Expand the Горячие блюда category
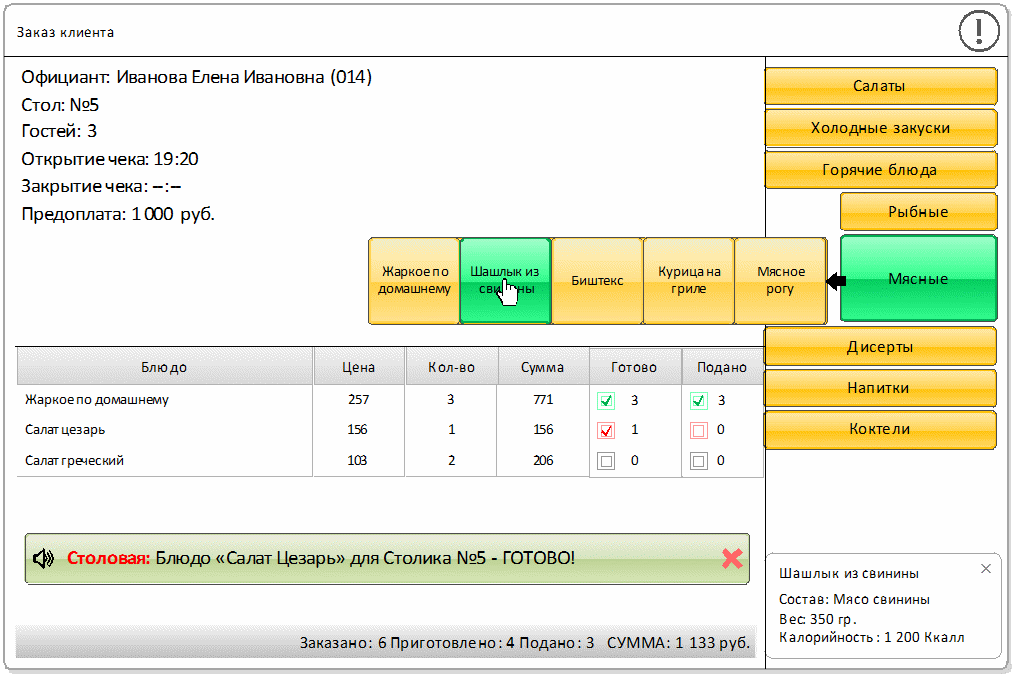Screen dimensions: 1016x678 pyautogui.click(x=880, y=170)
